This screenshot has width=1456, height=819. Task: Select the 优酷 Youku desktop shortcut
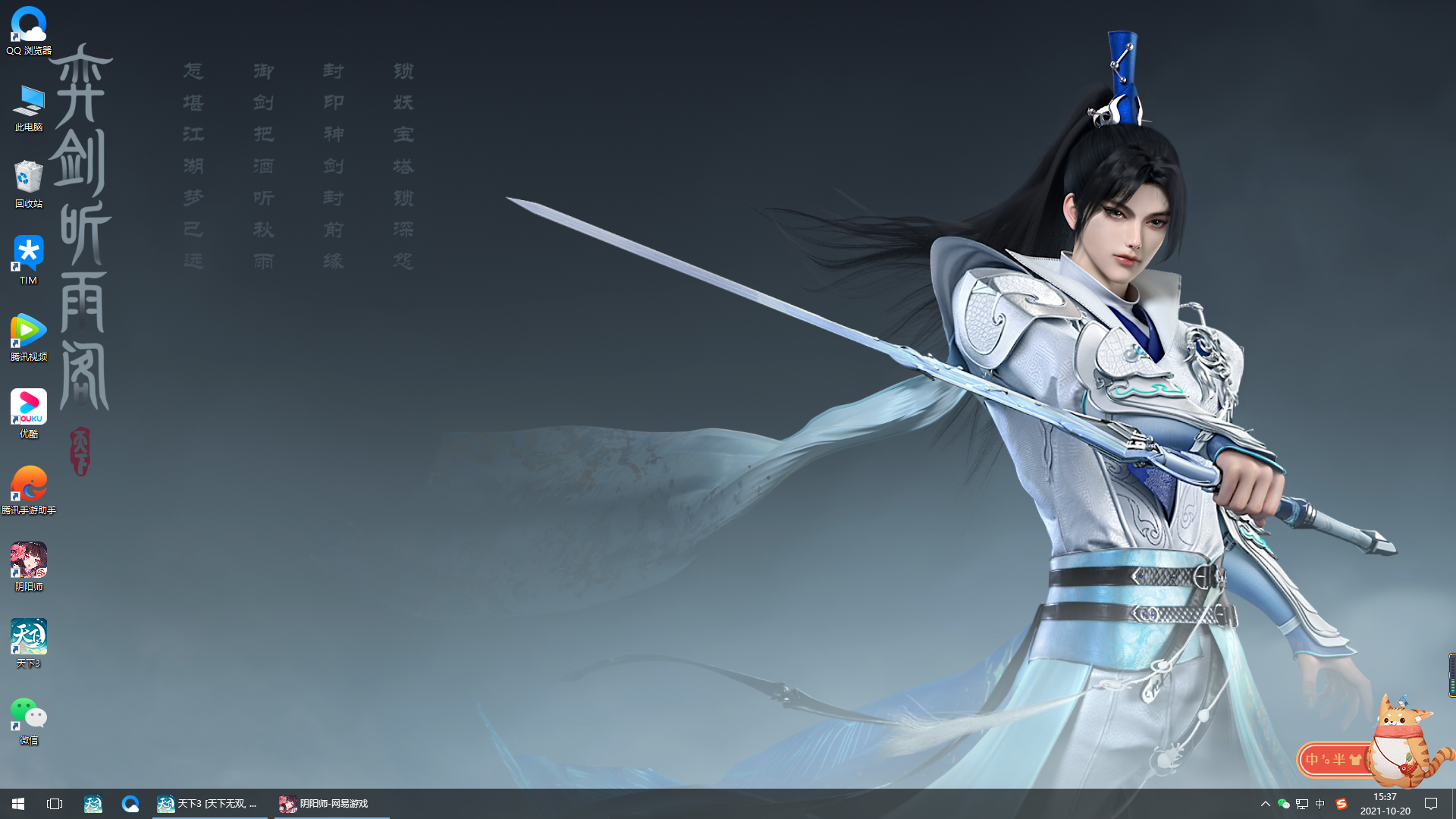(x=29, y=414)
